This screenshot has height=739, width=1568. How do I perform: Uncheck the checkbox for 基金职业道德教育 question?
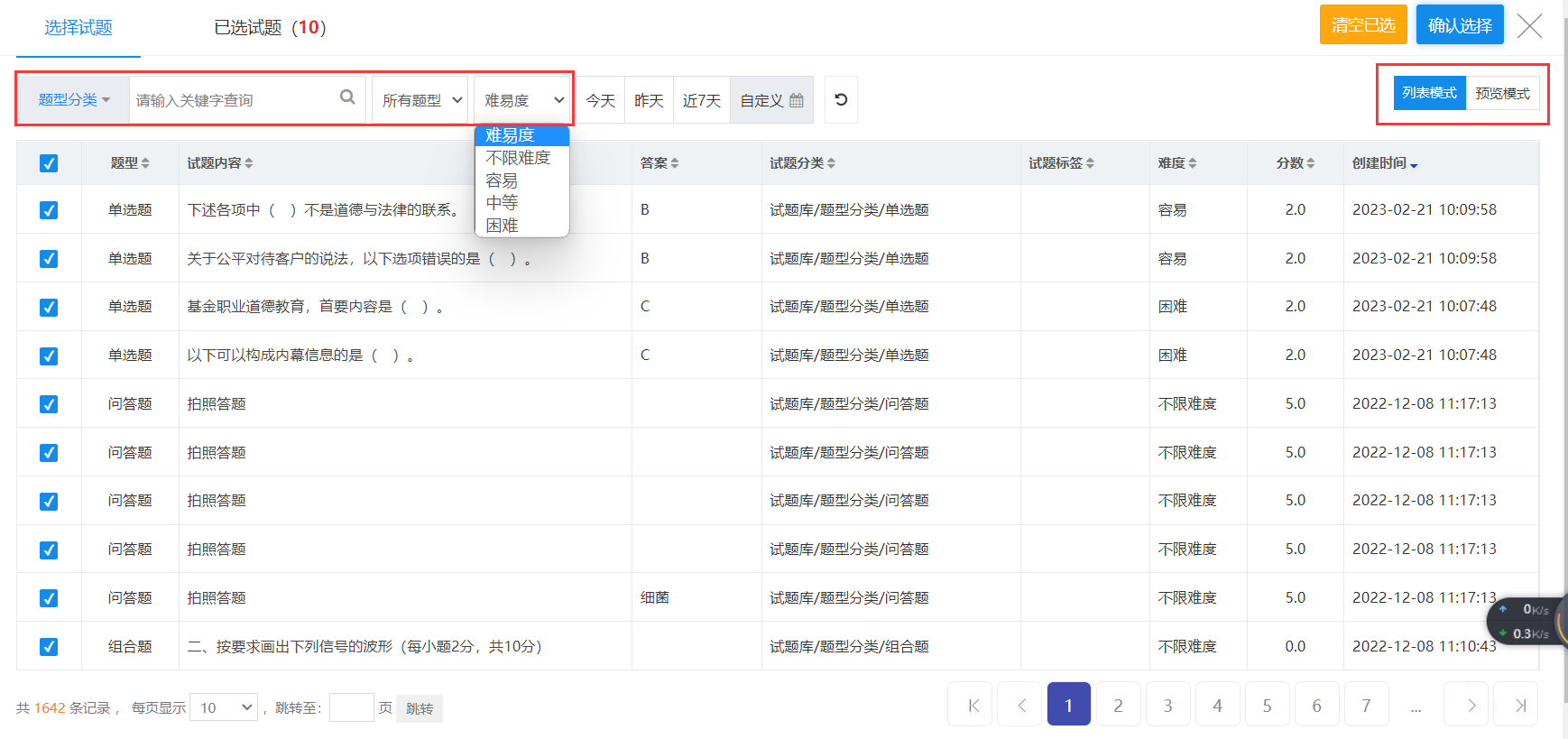[49, 308]
